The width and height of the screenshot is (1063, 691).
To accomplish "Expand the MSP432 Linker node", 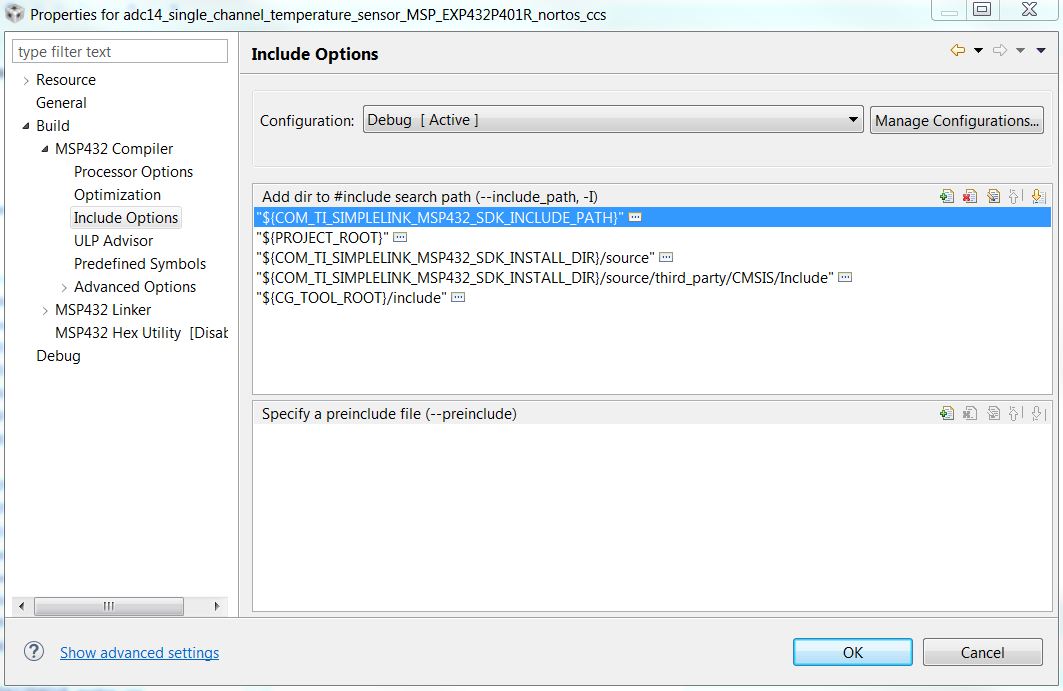I will pos(45,311).
